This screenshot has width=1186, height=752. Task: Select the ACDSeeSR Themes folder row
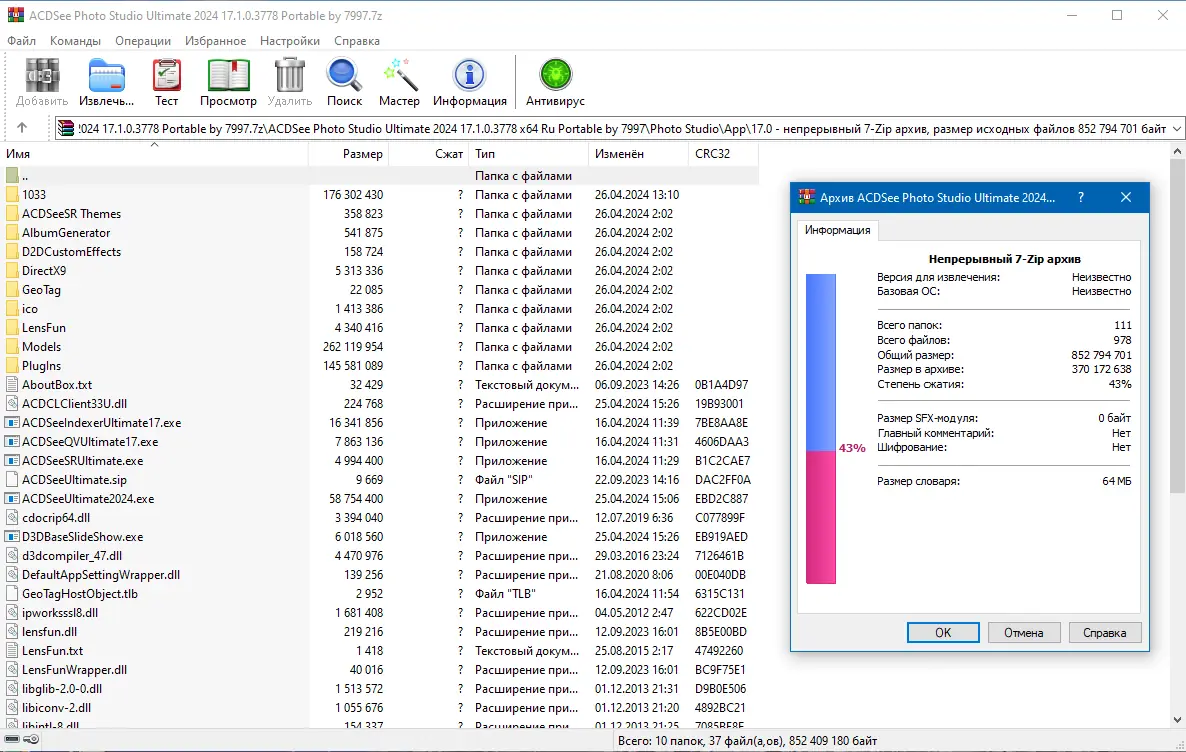pyautogui.click(x=380, y=214)
